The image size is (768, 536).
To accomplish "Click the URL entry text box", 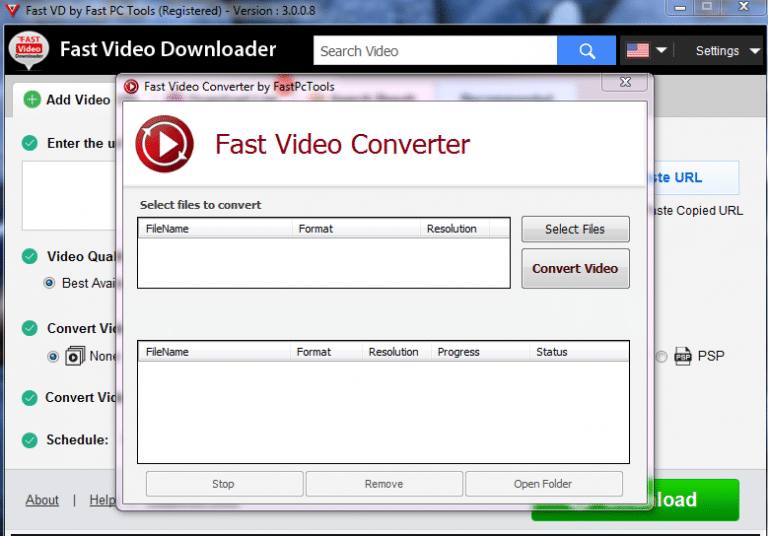I will click(x=69, y=195).
